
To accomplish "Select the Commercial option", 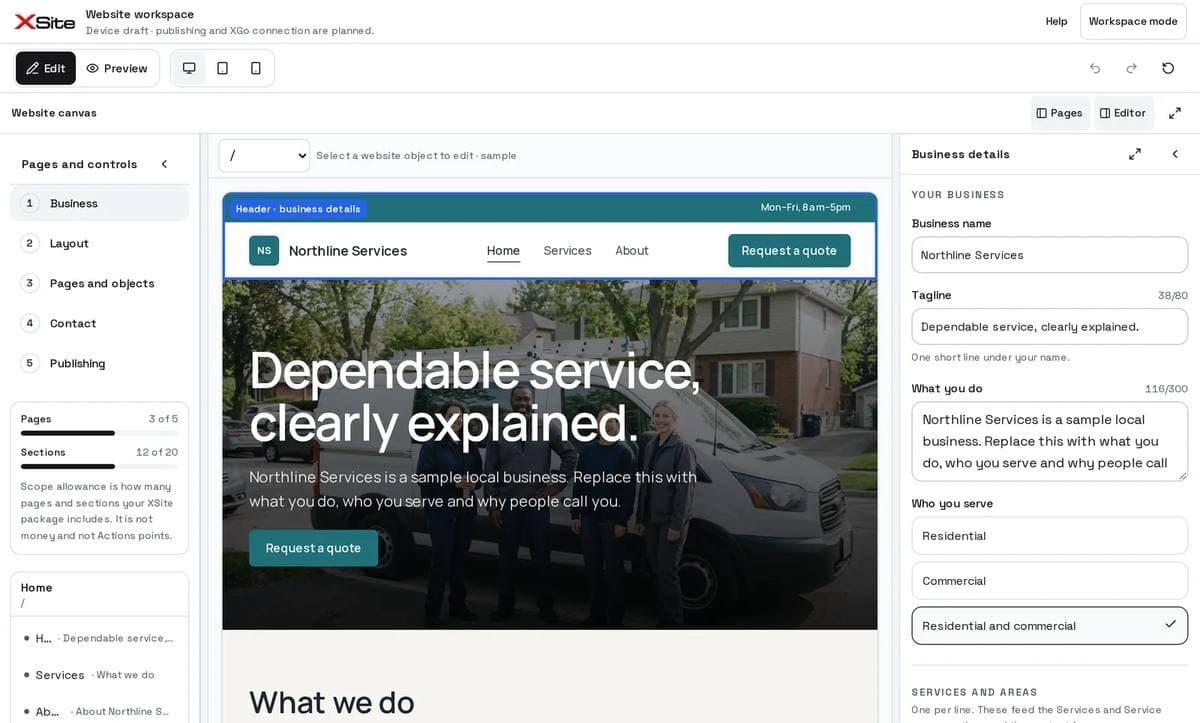I will click(1050, 581).
